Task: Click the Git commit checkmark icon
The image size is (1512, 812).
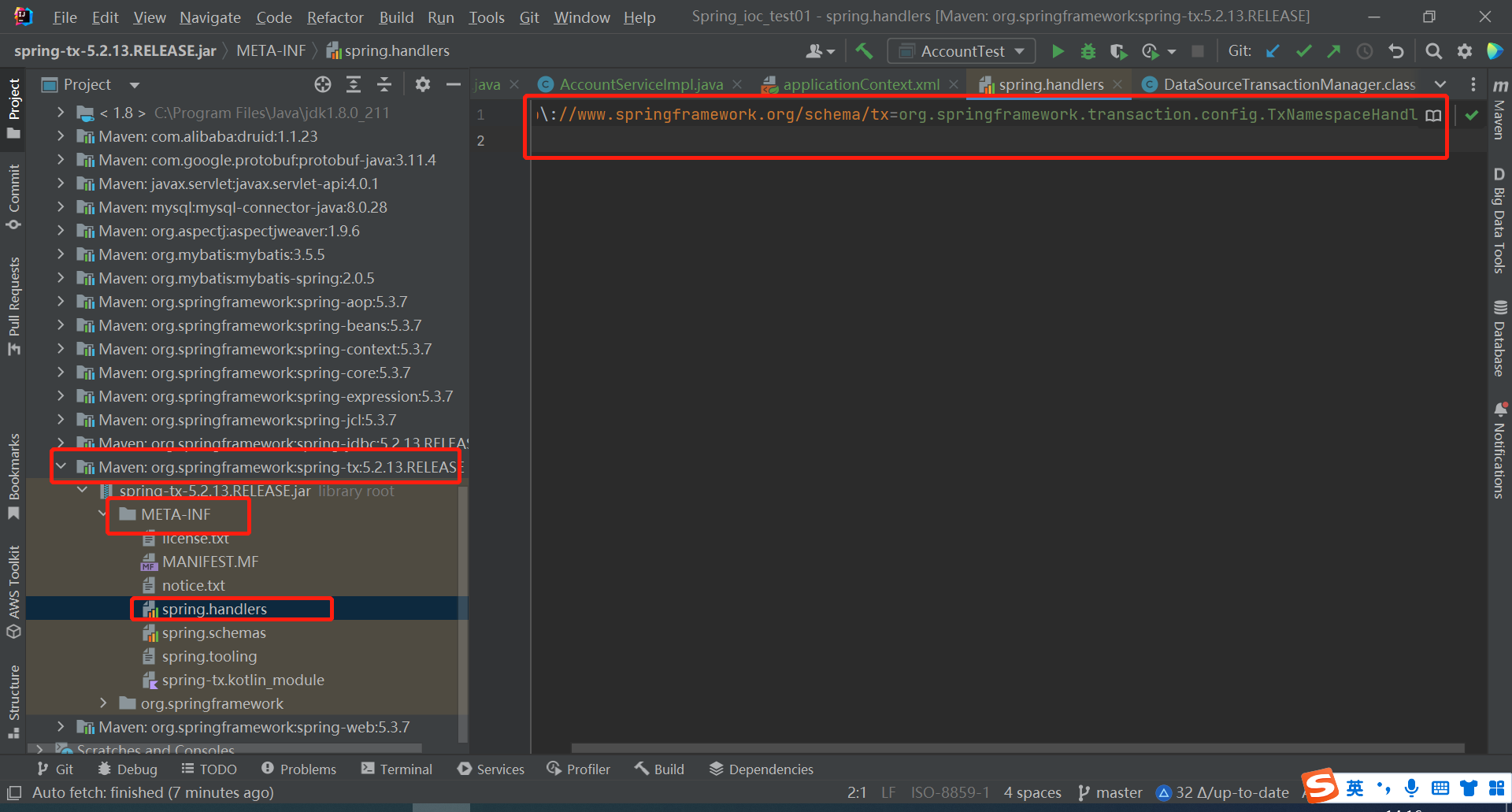Action: pos(1303,51)
